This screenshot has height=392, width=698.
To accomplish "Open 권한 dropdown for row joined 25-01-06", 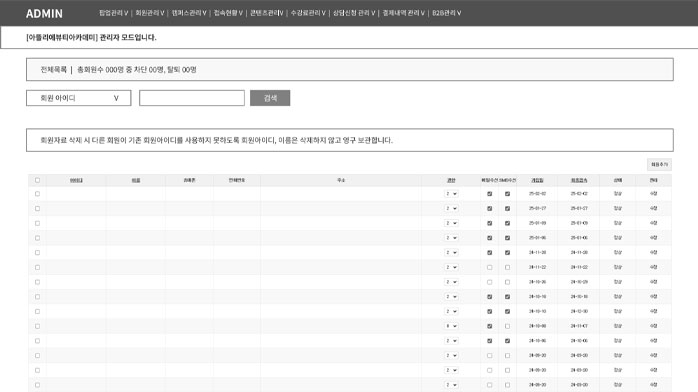I will [451, 238].
